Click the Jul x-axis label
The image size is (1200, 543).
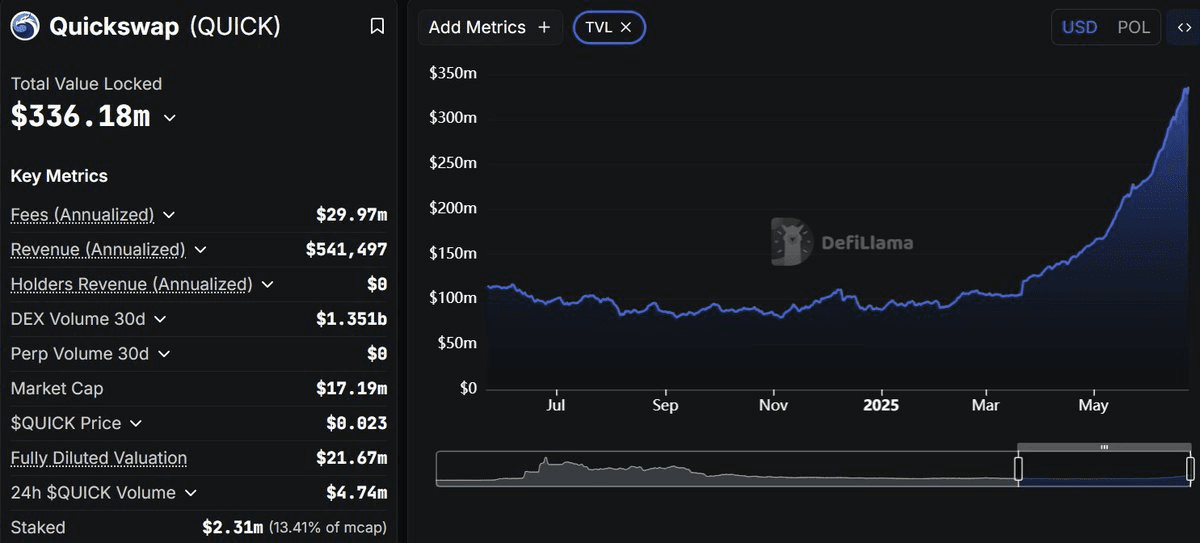pos(556,405)
